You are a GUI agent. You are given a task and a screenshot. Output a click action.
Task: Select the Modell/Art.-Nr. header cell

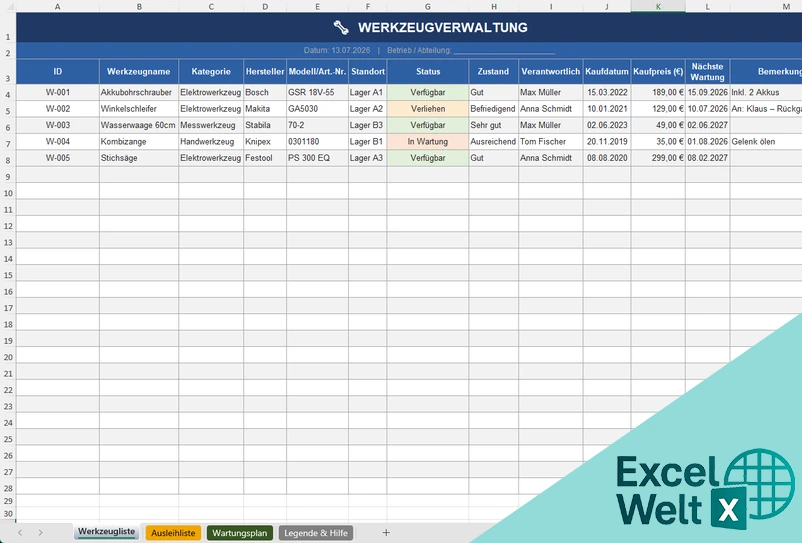click(318, 72)
